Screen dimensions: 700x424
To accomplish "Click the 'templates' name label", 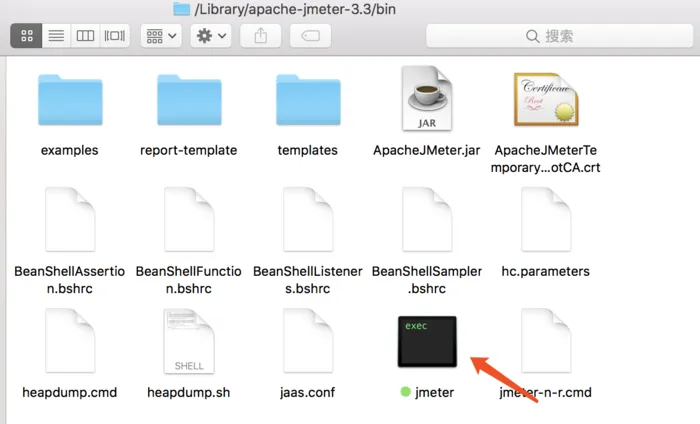I will (308, 150).
